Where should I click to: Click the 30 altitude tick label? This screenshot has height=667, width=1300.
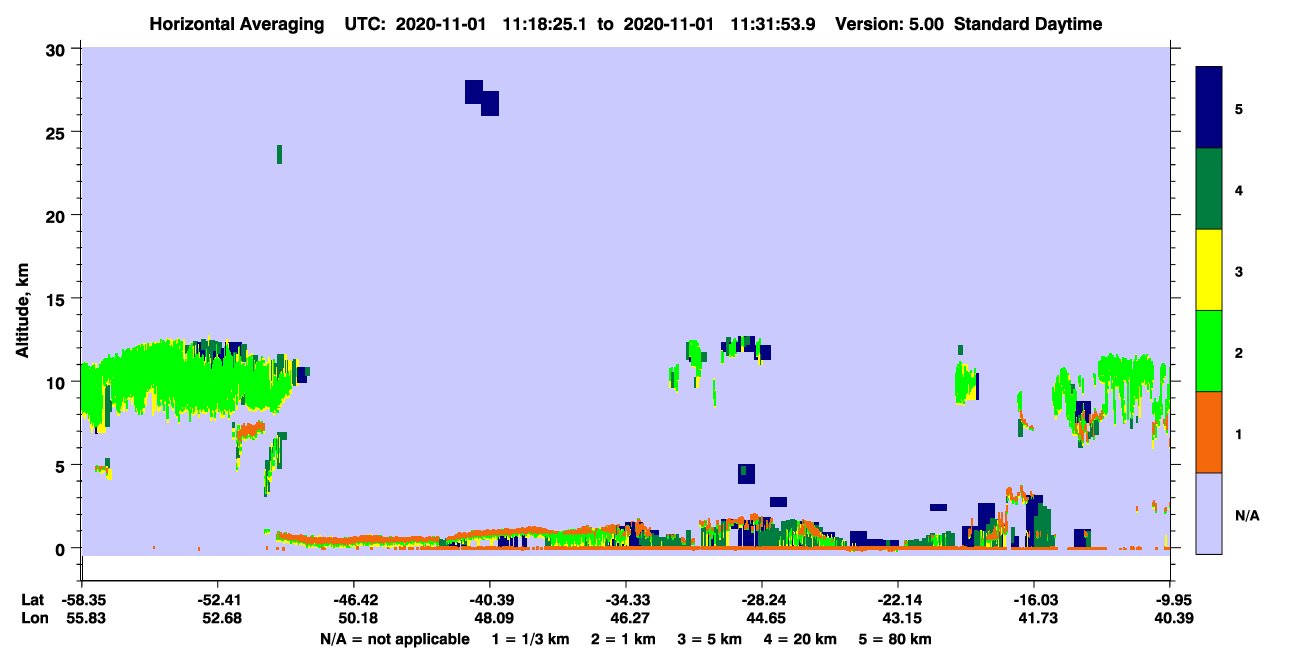coord(58,49)
